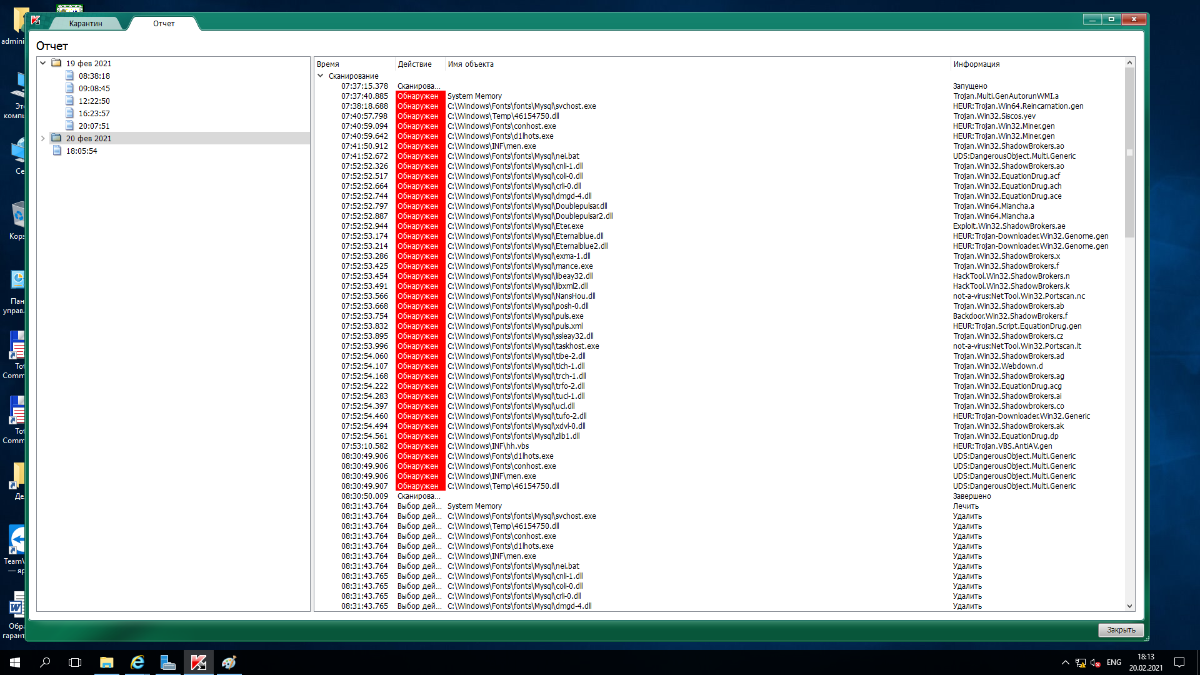This screenshot has height=675, width=1200.
Task: Click the report list vertical scrollbar thumb
Action: [x=1130, y=152]
